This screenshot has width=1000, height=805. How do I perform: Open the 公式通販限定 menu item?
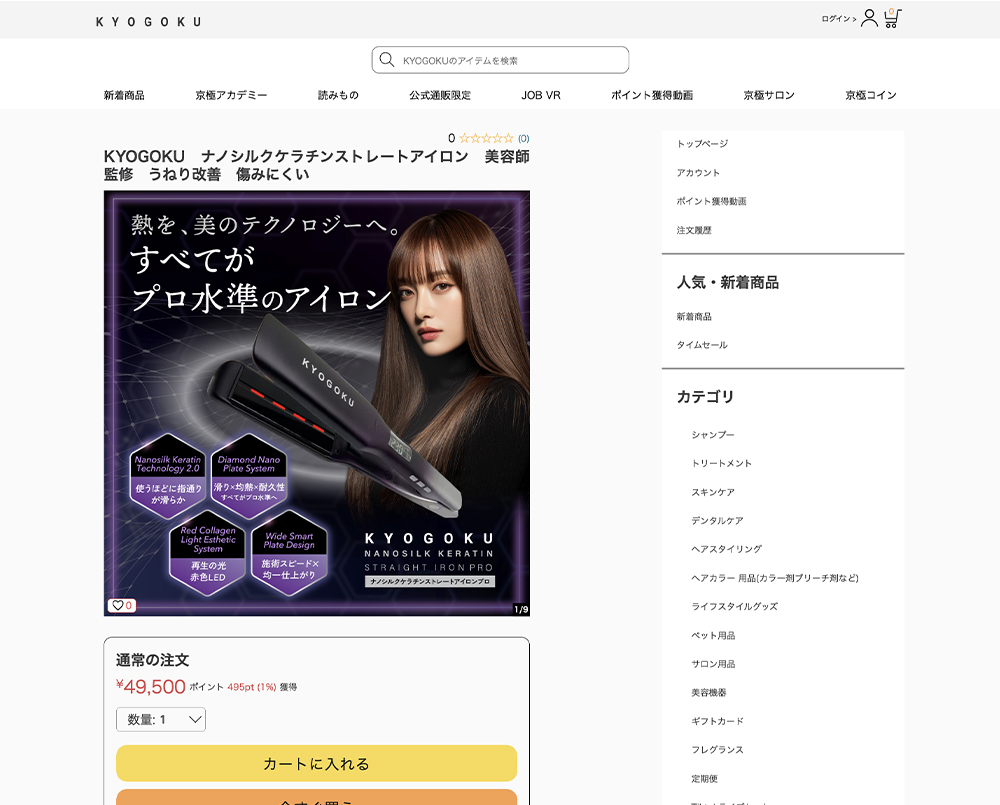coord(440,95)
